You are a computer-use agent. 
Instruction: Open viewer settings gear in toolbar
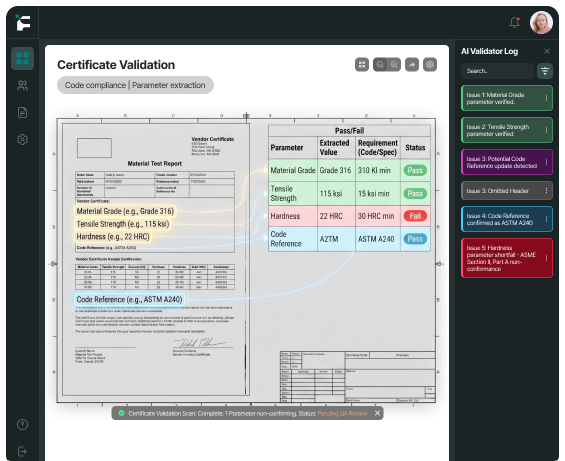(430, 65)
